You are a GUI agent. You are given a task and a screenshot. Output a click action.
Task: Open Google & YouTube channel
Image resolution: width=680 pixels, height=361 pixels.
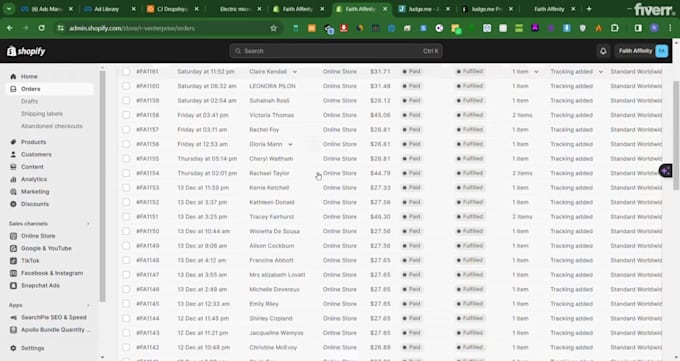coord(46,248)
